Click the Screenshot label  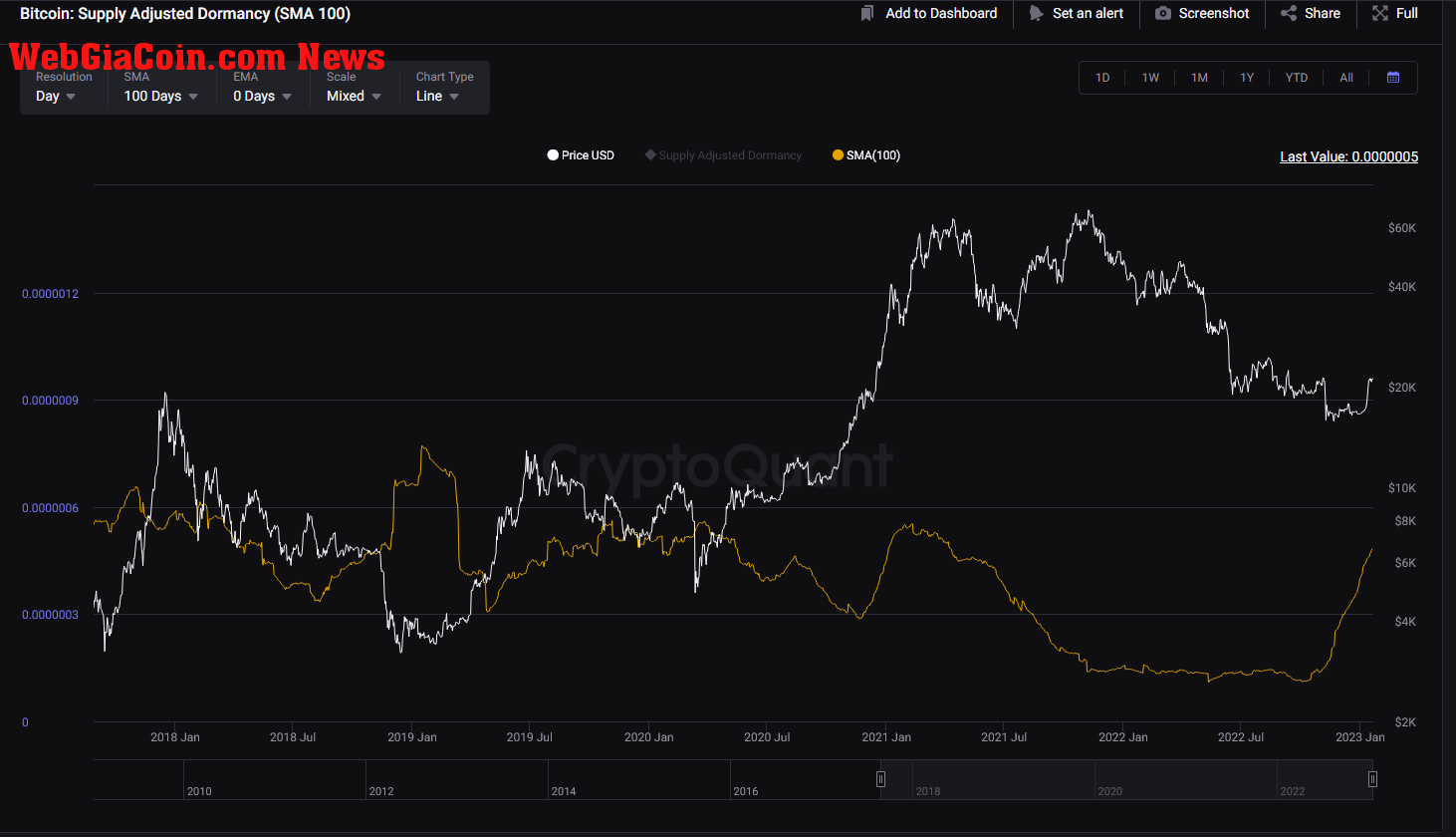coord(1214,13)
